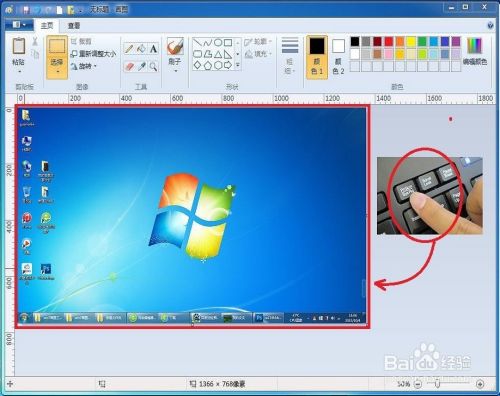Click the Start orb in the pasted screenshot
This screenshot has width=500, height=396.
tap(24, 318)
